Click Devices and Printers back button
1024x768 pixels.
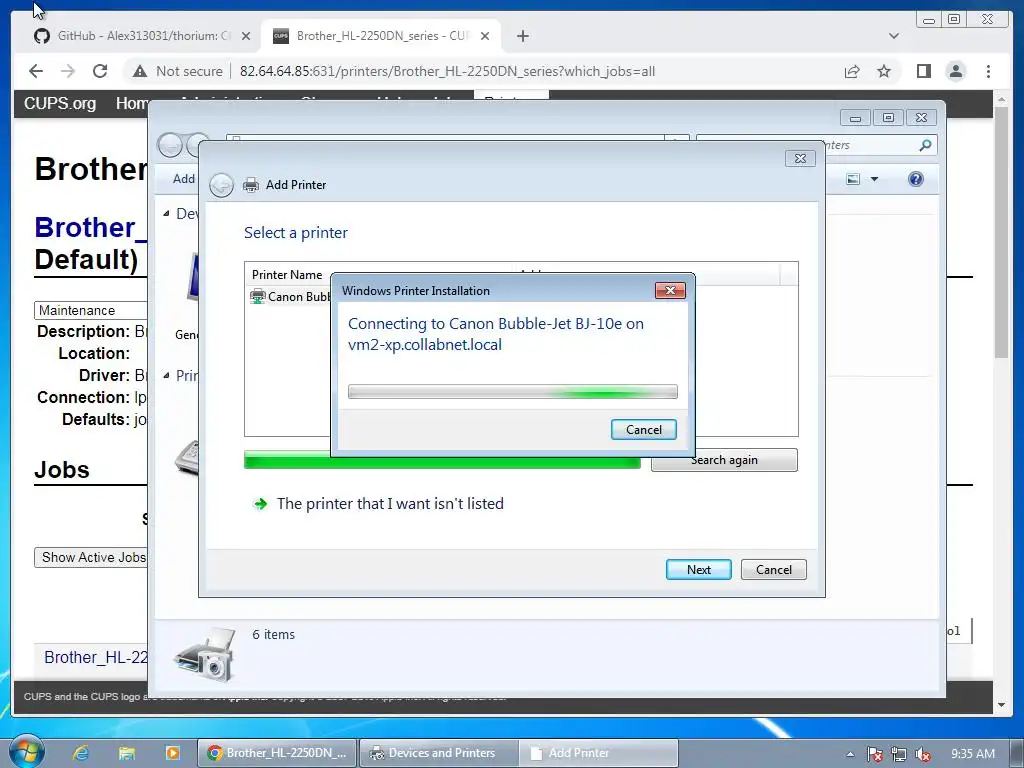[x=170, y=145]
